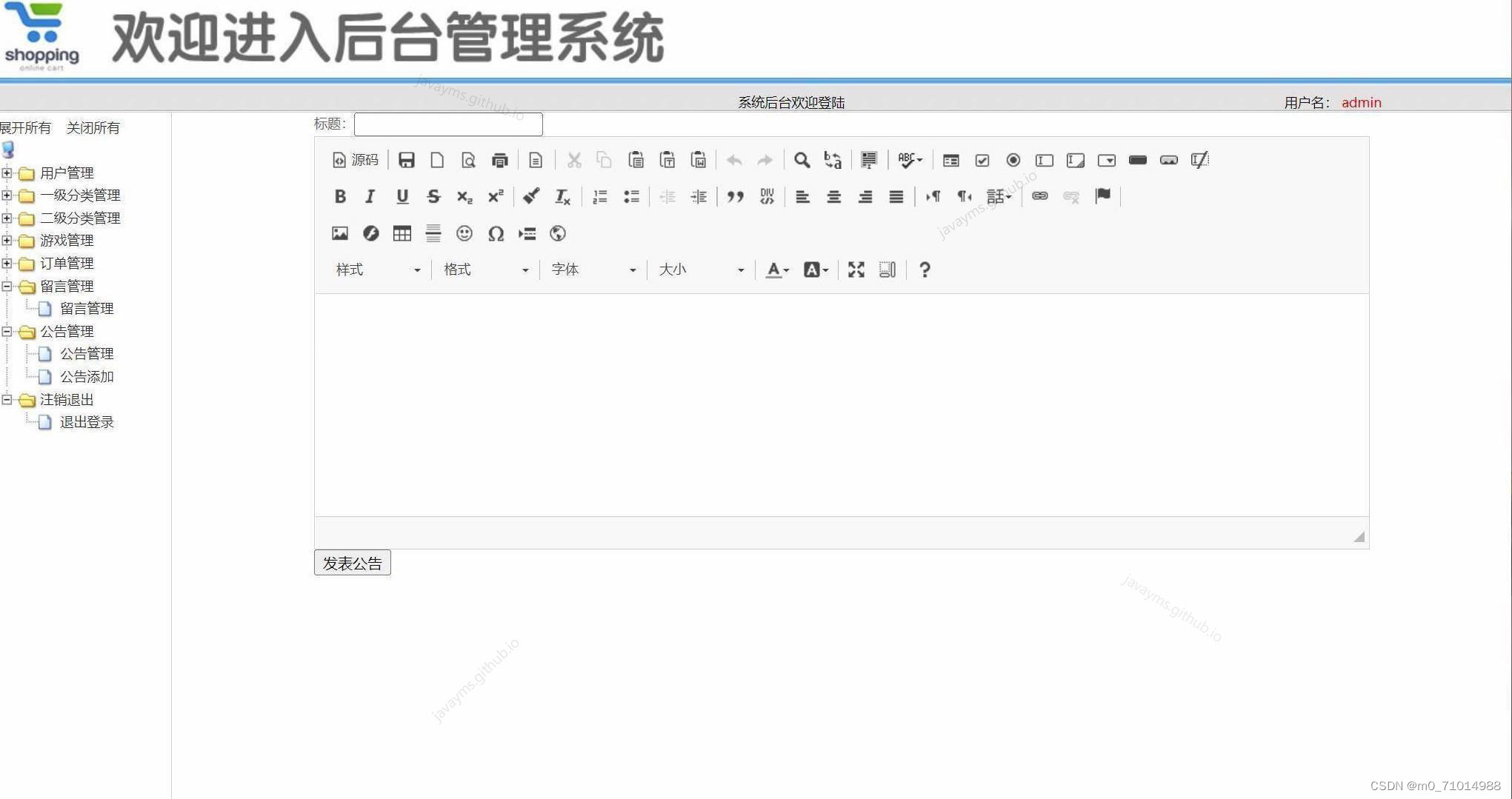Click the Select All icon
Viewport: 1512px width, 799px height.
click(869, 160)
